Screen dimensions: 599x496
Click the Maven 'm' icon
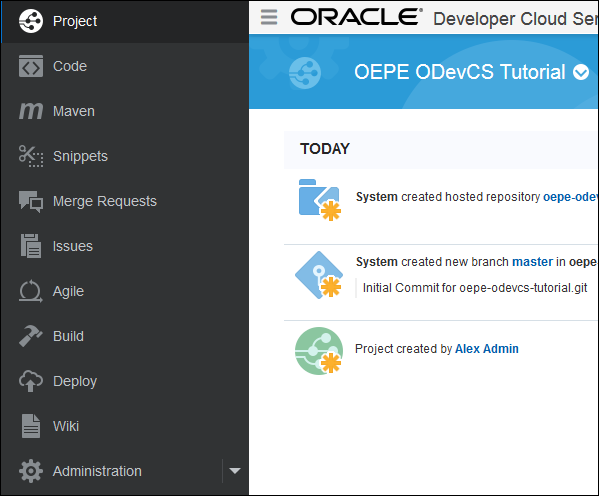31,111
